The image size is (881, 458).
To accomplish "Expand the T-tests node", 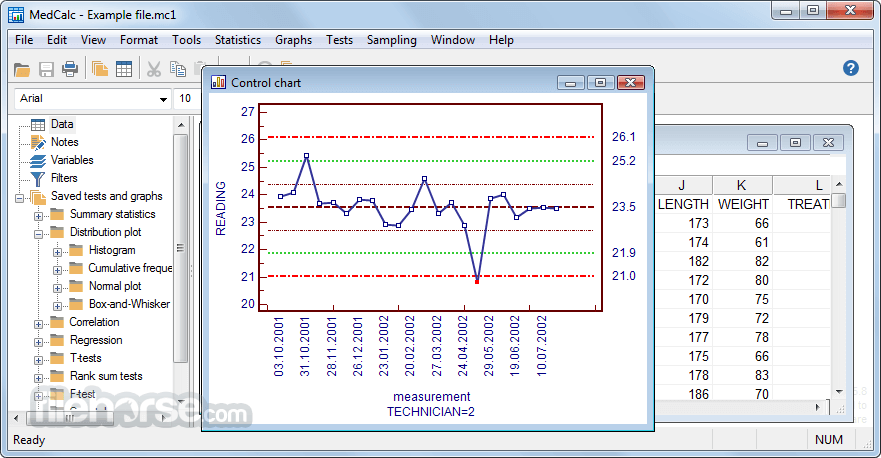I will coord(38,360).
